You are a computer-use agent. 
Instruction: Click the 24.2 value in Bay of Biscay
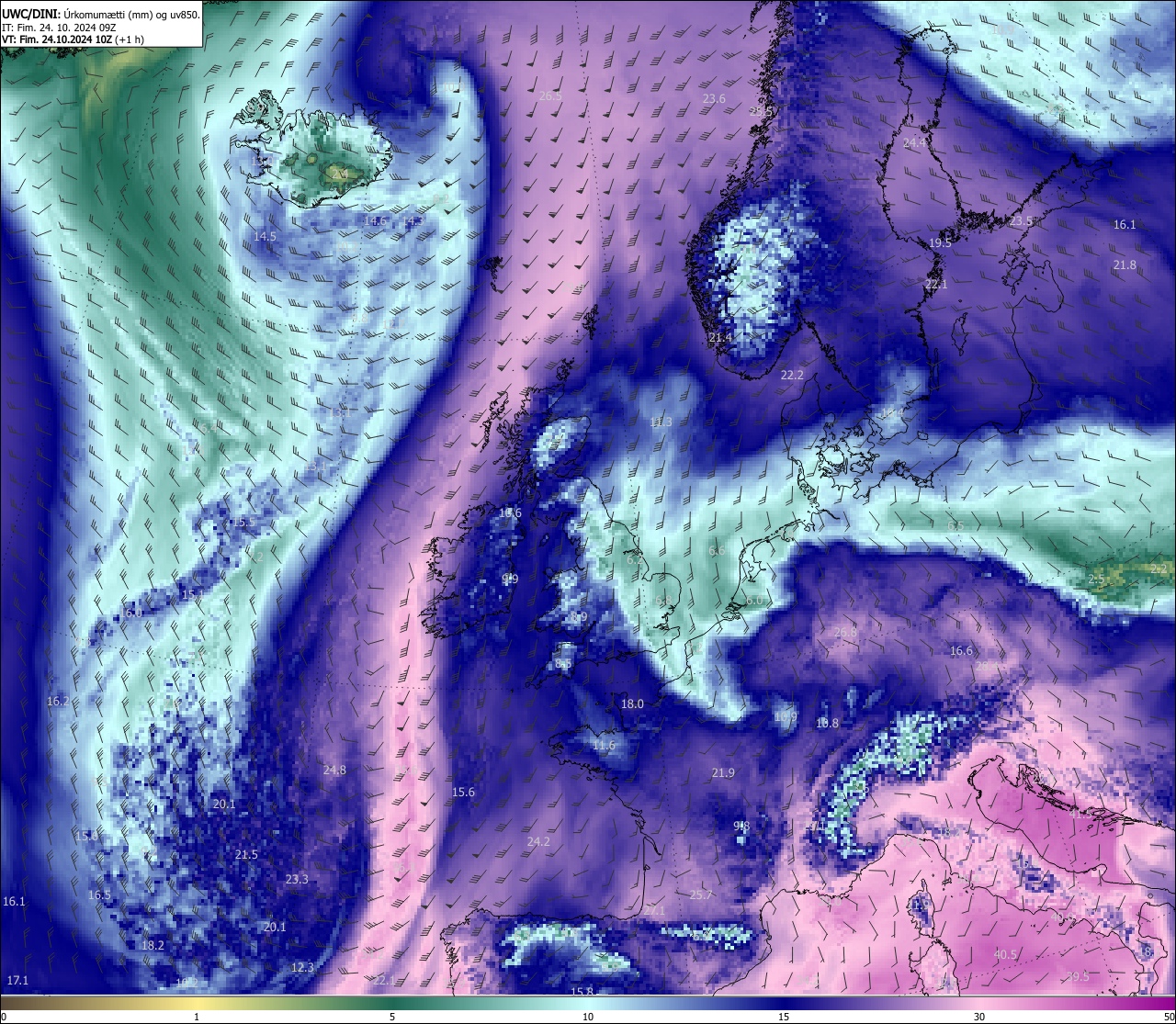tap(538, 841)
